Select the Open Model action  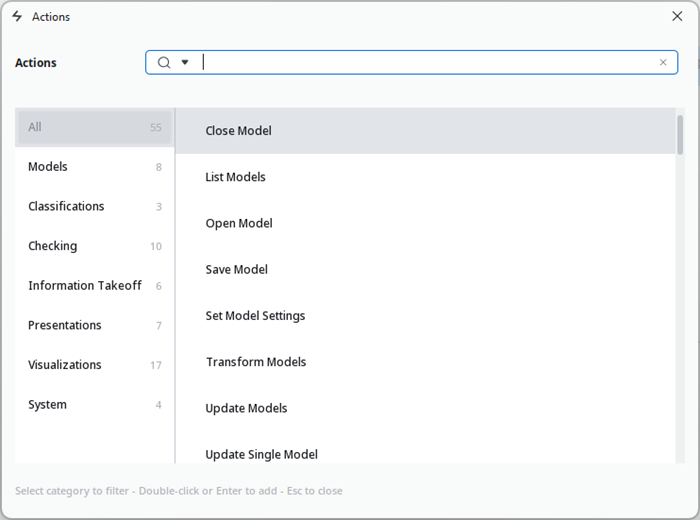425,223
